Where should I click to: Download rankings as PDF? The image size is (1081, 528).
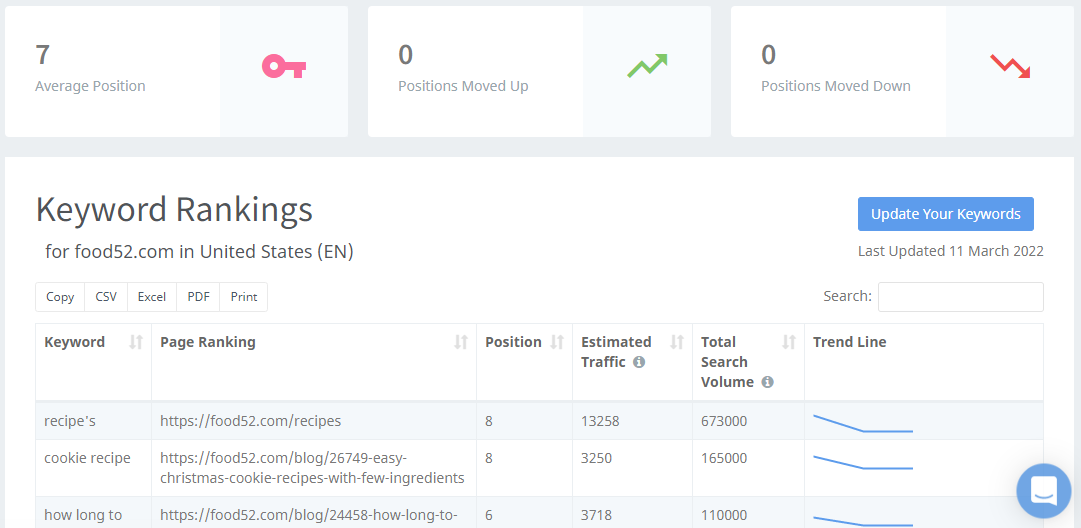[x=198, y=297]
